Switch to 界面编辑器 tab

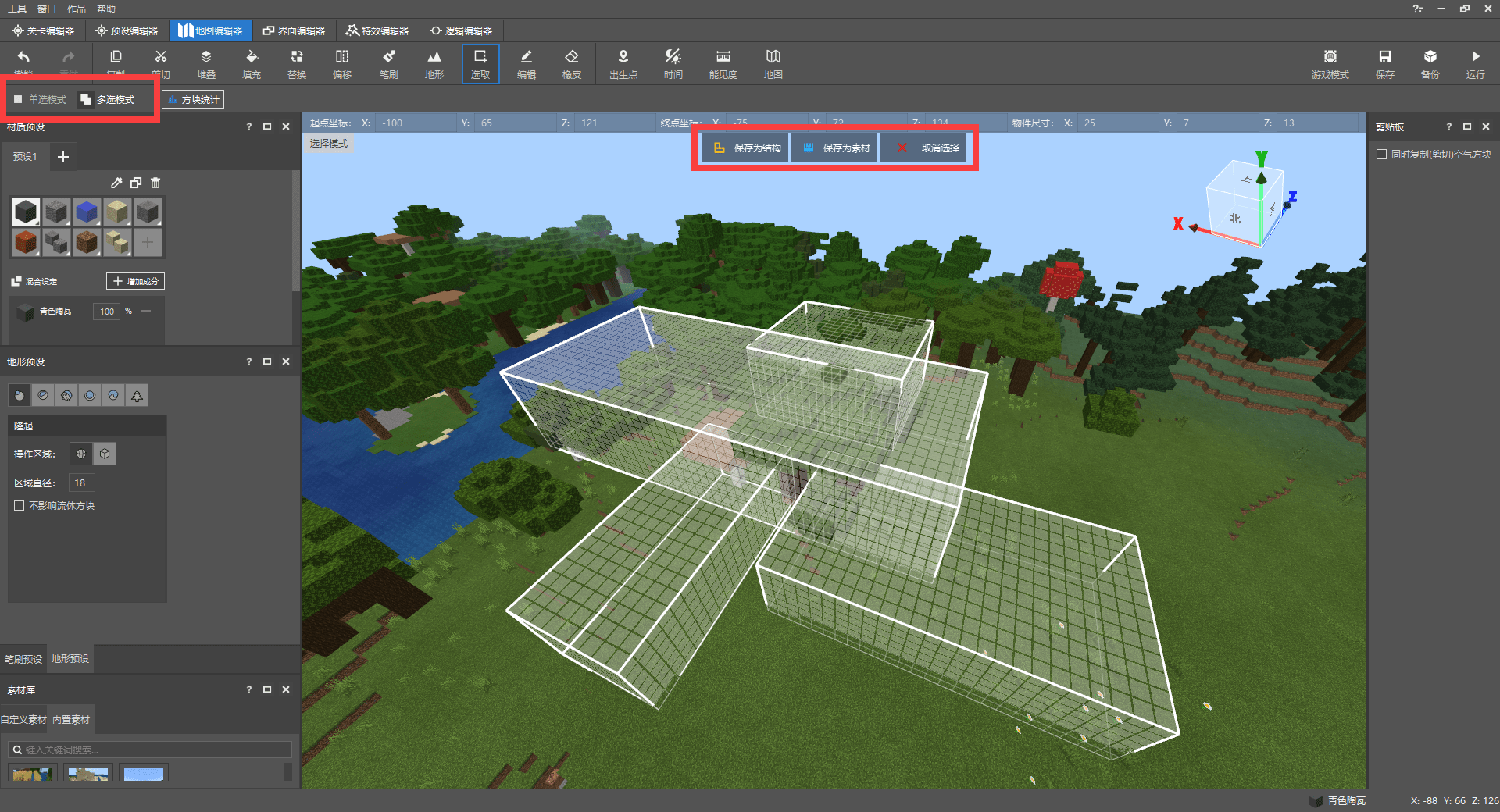(294, 30)
